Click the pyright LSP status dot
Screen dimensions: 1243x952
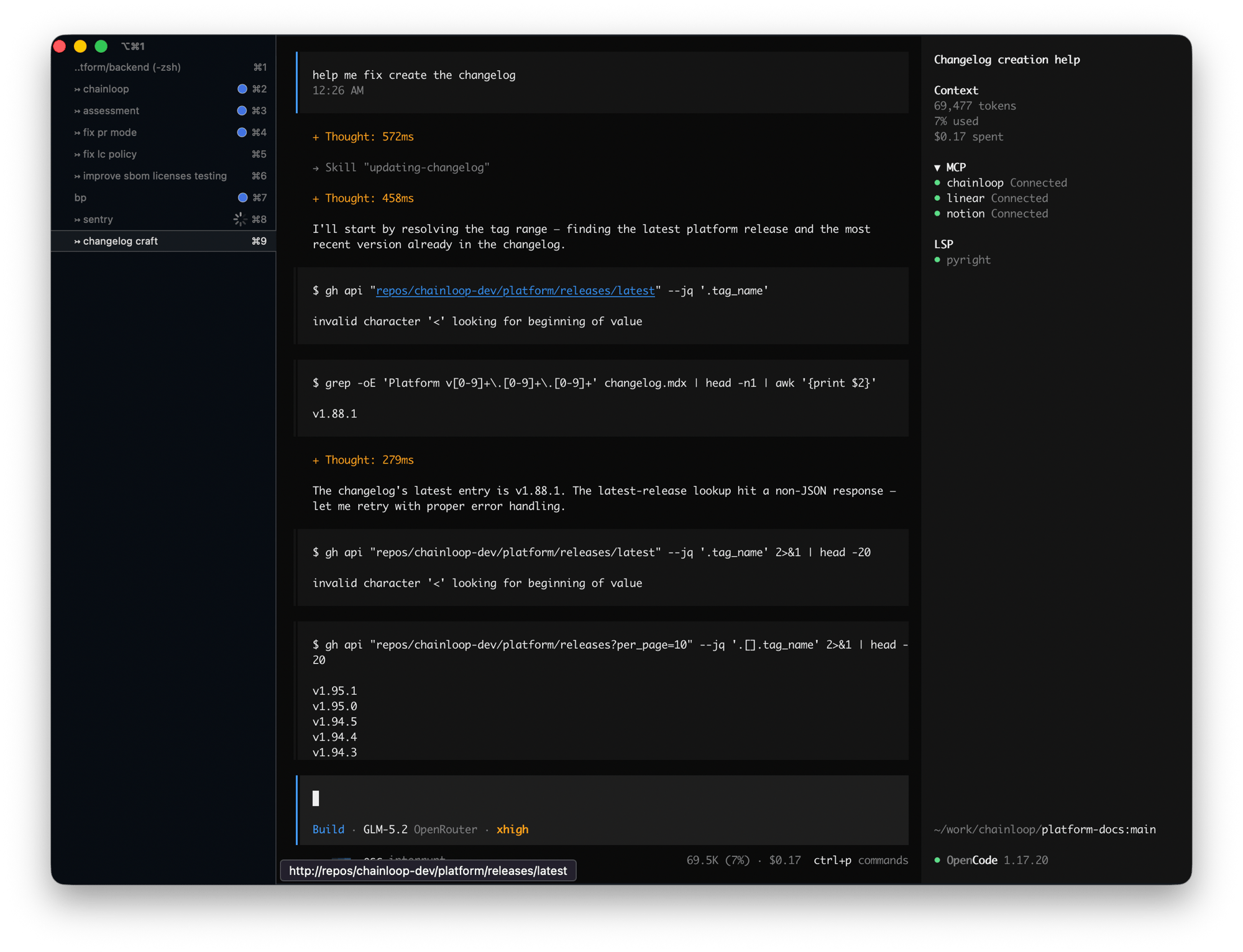point(937,260)
